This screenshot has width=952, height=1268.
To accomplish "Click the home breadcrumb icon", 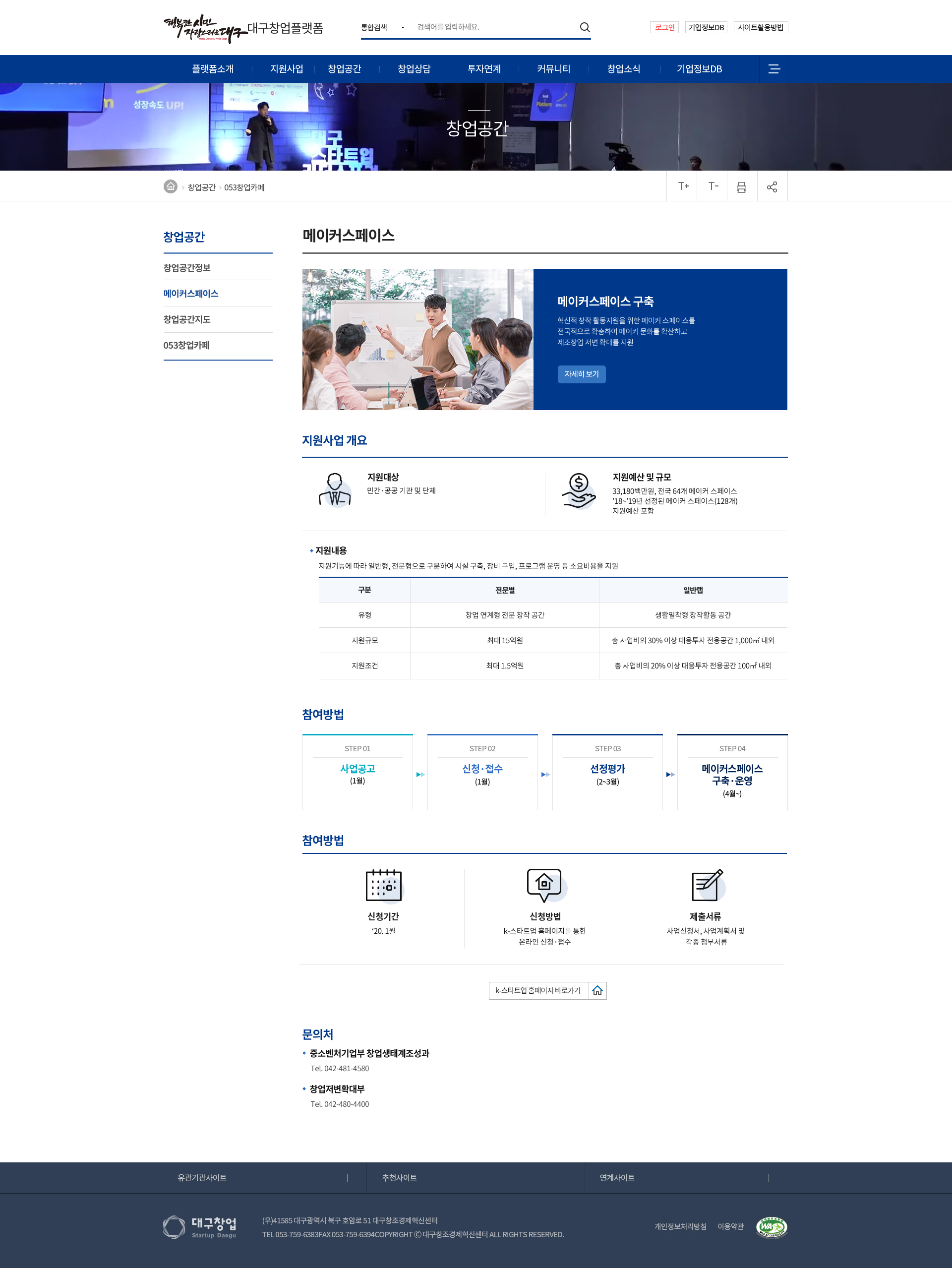I will point(170,187).
